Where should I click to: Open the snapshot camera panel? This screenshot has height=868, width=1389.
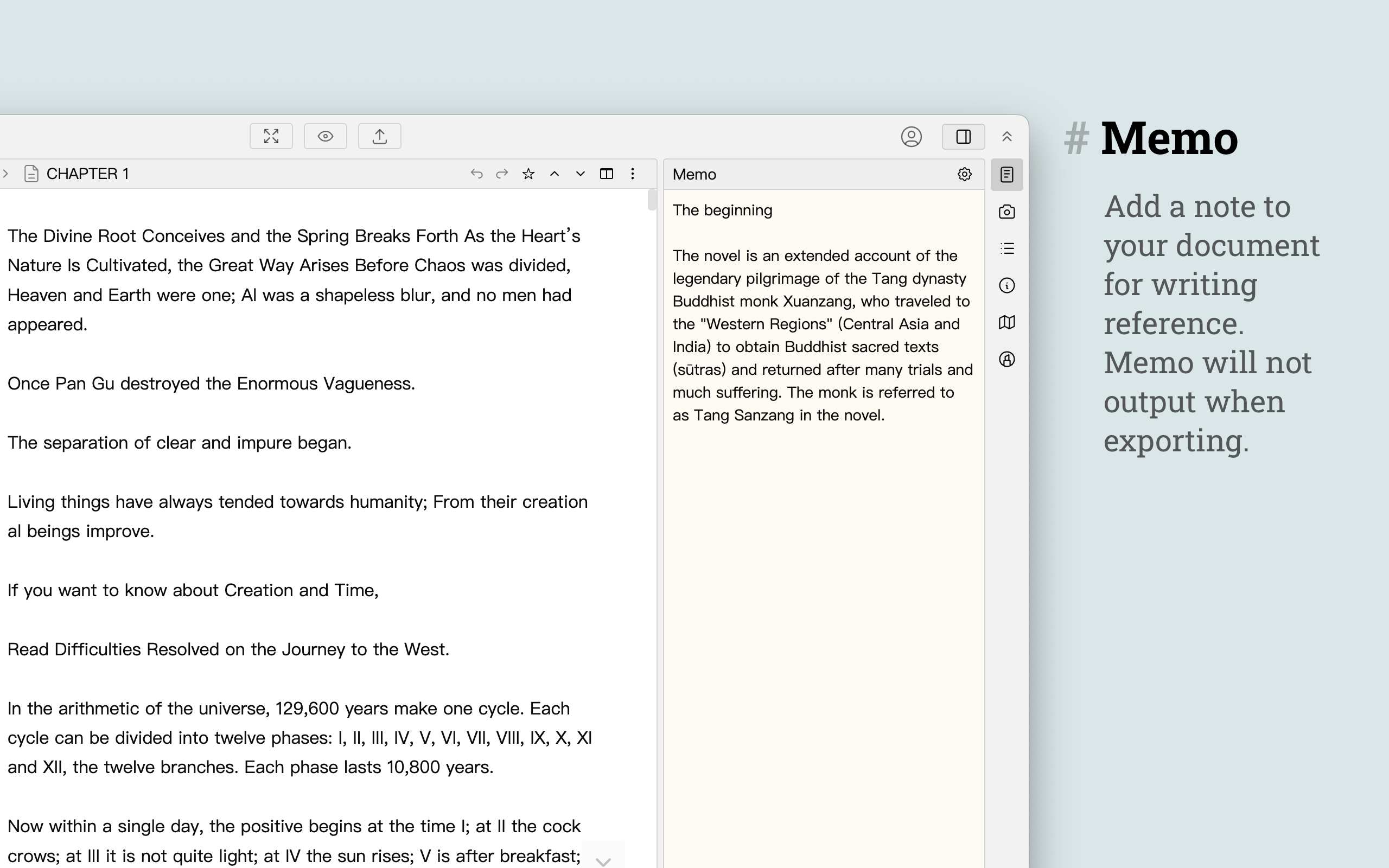[1006, 212]
